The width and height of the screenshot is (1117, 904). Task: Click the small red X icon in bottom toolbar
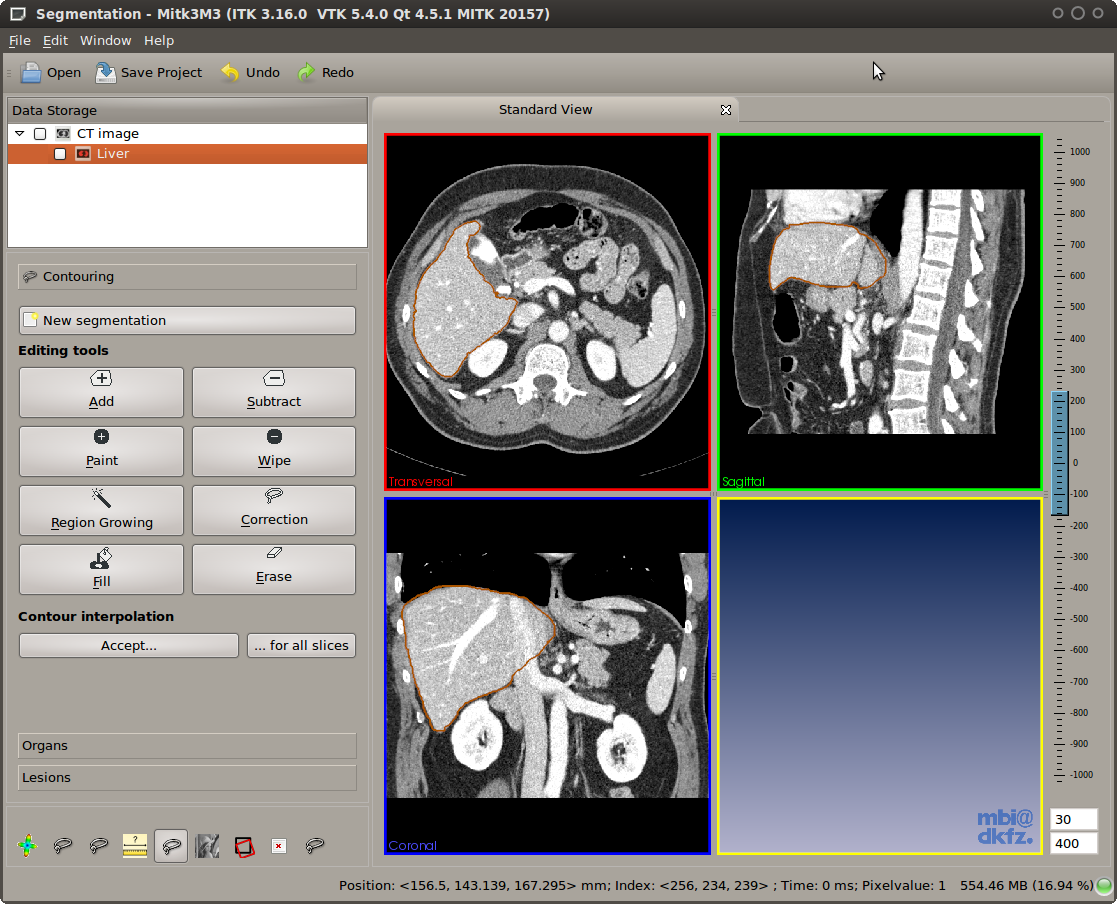pyautogui.click(x=279, y=846)
